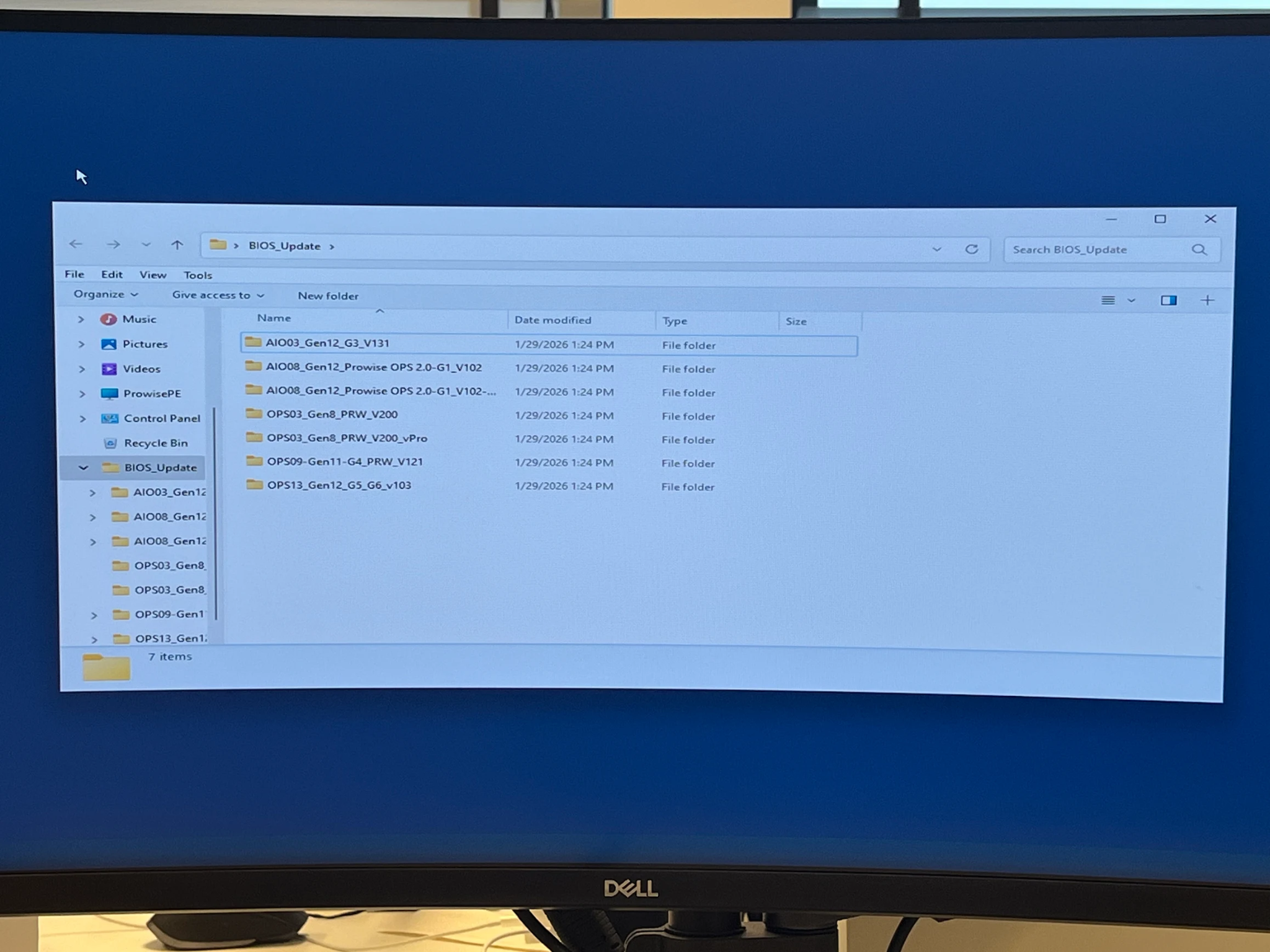Click the navigation pane scrollbar
Image resolution: width=1270 pixels, height=952 pixels.
(x=215, y=513)
